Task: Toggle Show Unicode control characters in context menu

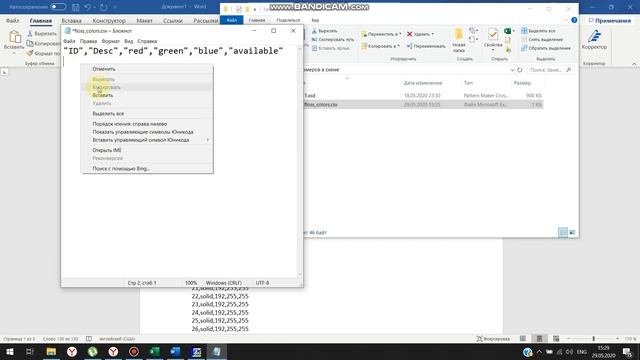Action: (147, 132)
